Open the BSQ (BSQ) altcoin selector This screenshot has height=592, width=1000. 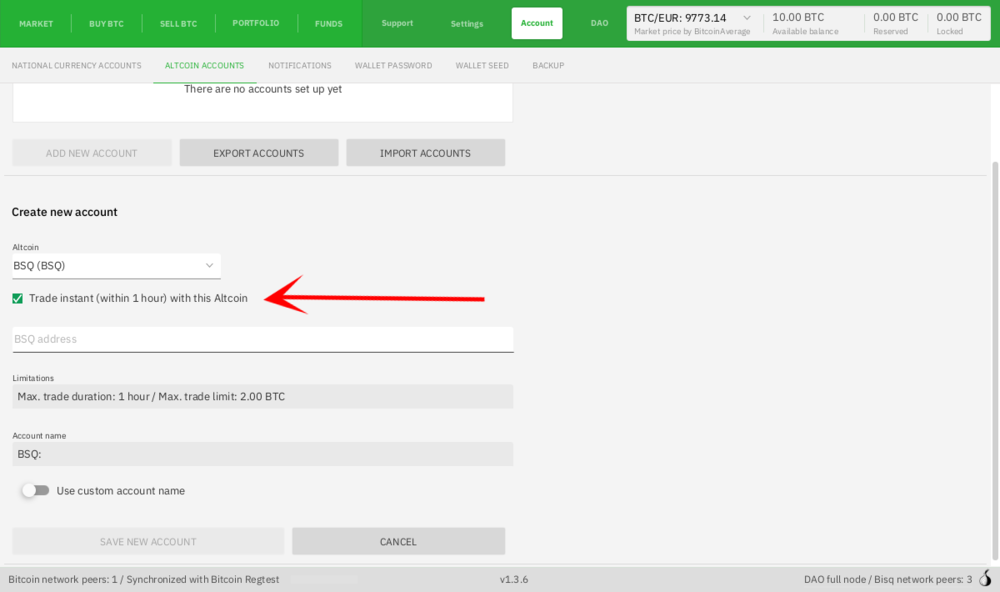(x=115, y=266)
